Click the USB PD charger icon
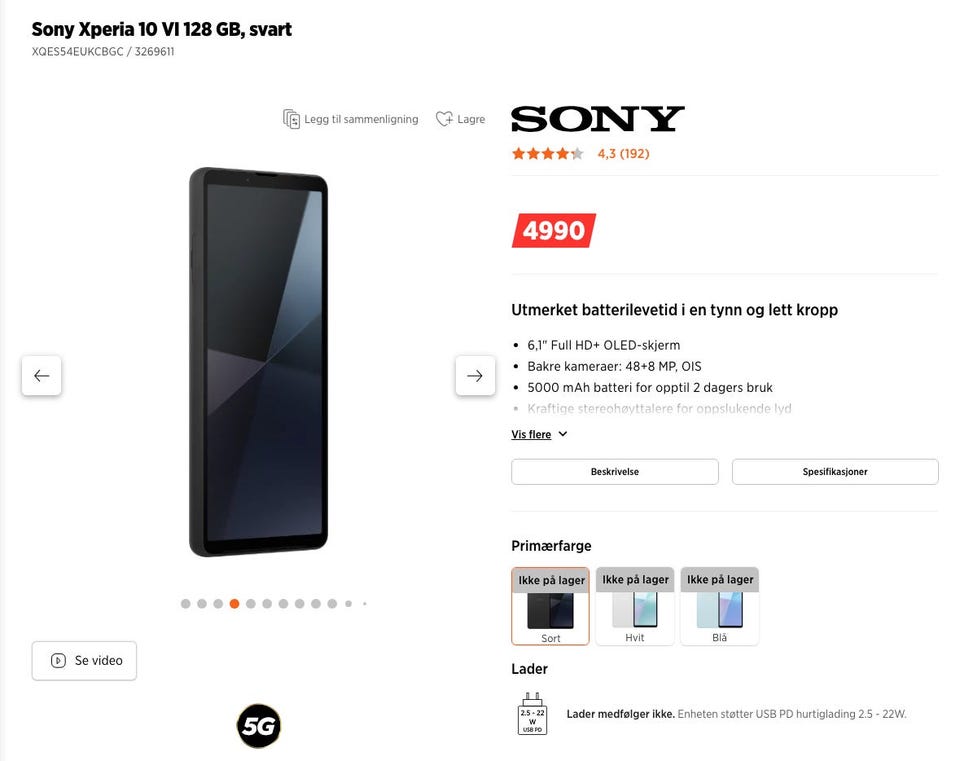Image resolution: width=960 pixels, height=761 pixels. click(x=532, y=714)
